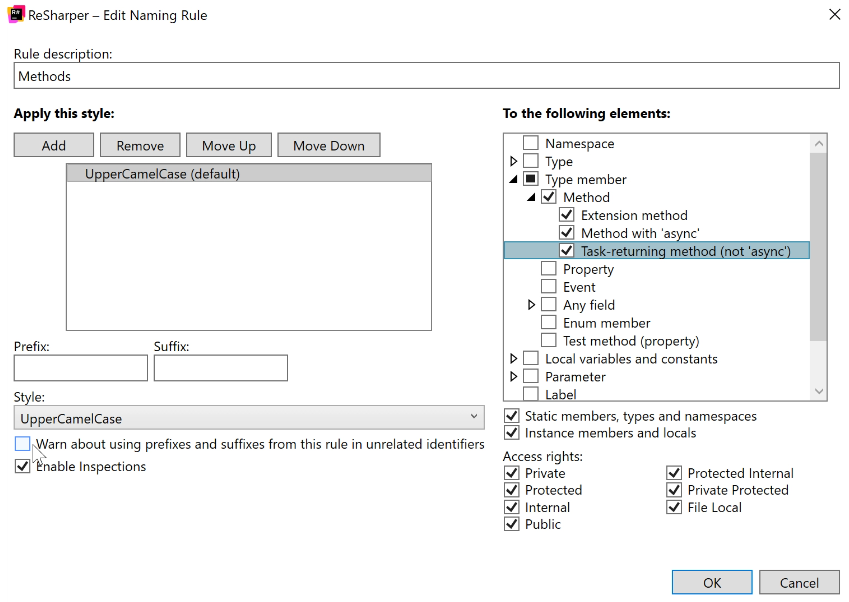
Task: Check the Property element checkbox
Action: tap(548, 269)
